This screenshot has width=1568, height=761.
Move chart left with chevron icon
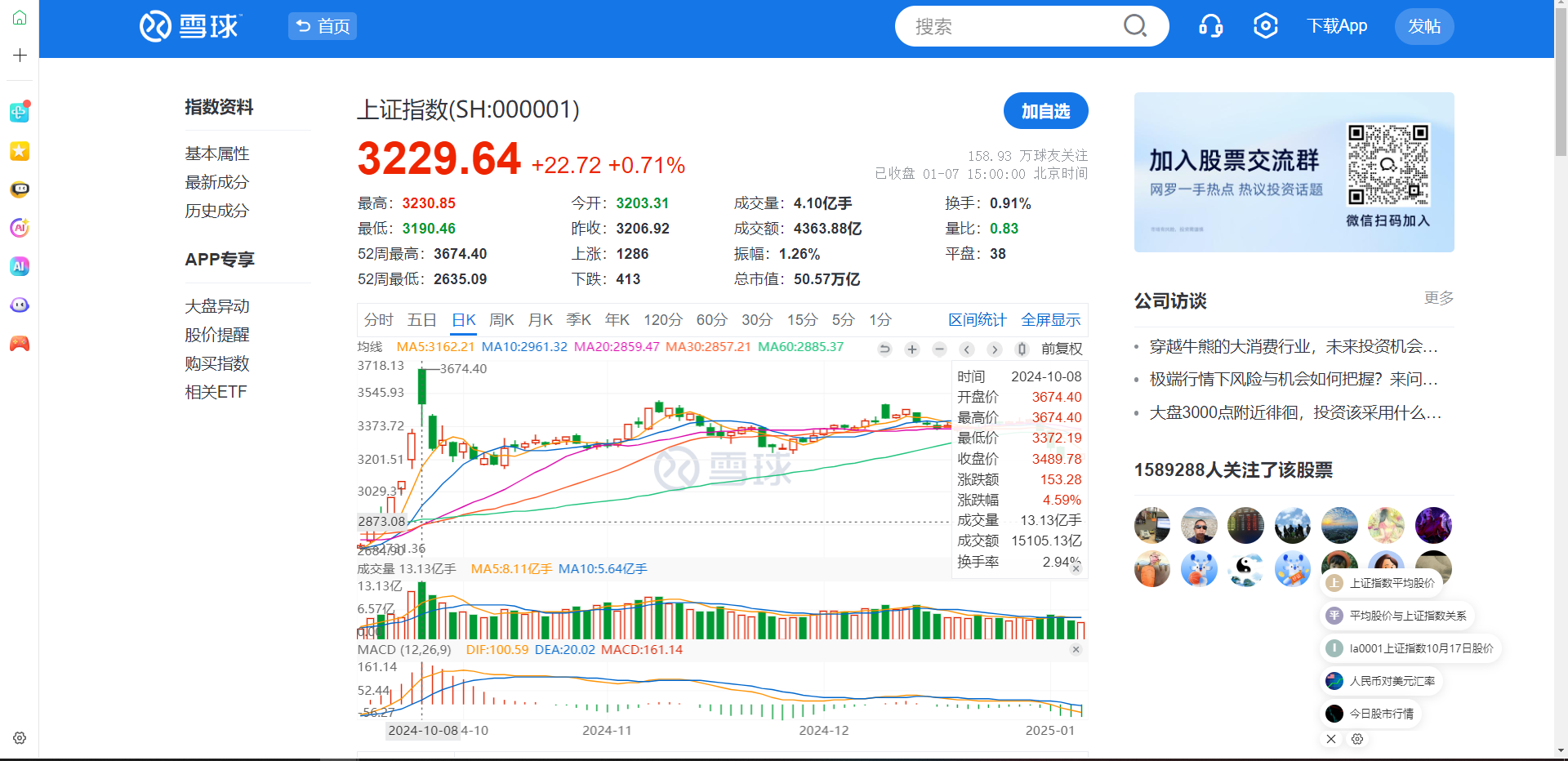pos(967,349)
